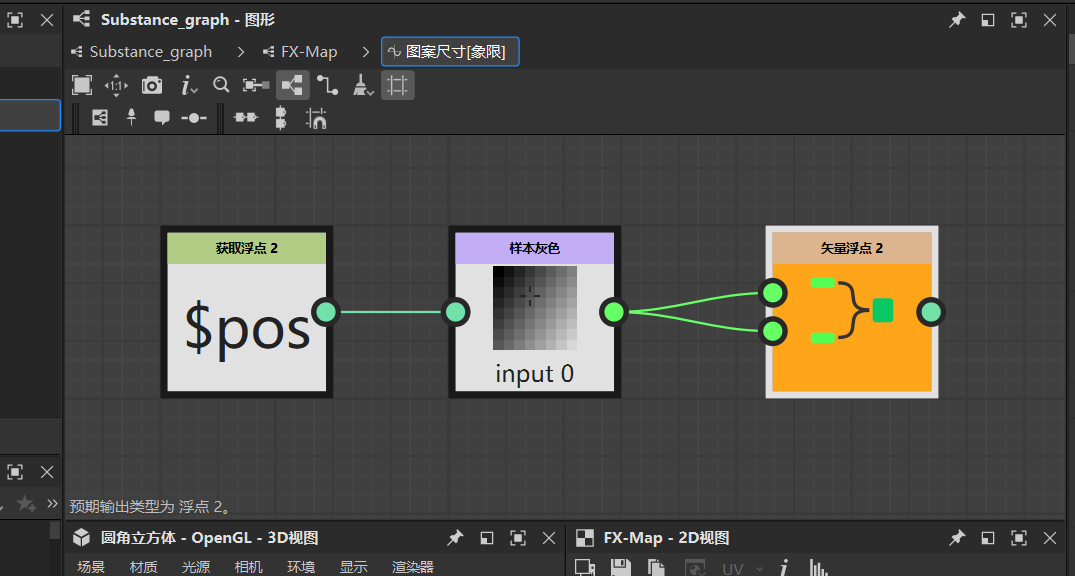The width and height of the screenshot is (1075, 576).
Task: Open the 显示 menu in 3D view
Action: coord(354,567)
